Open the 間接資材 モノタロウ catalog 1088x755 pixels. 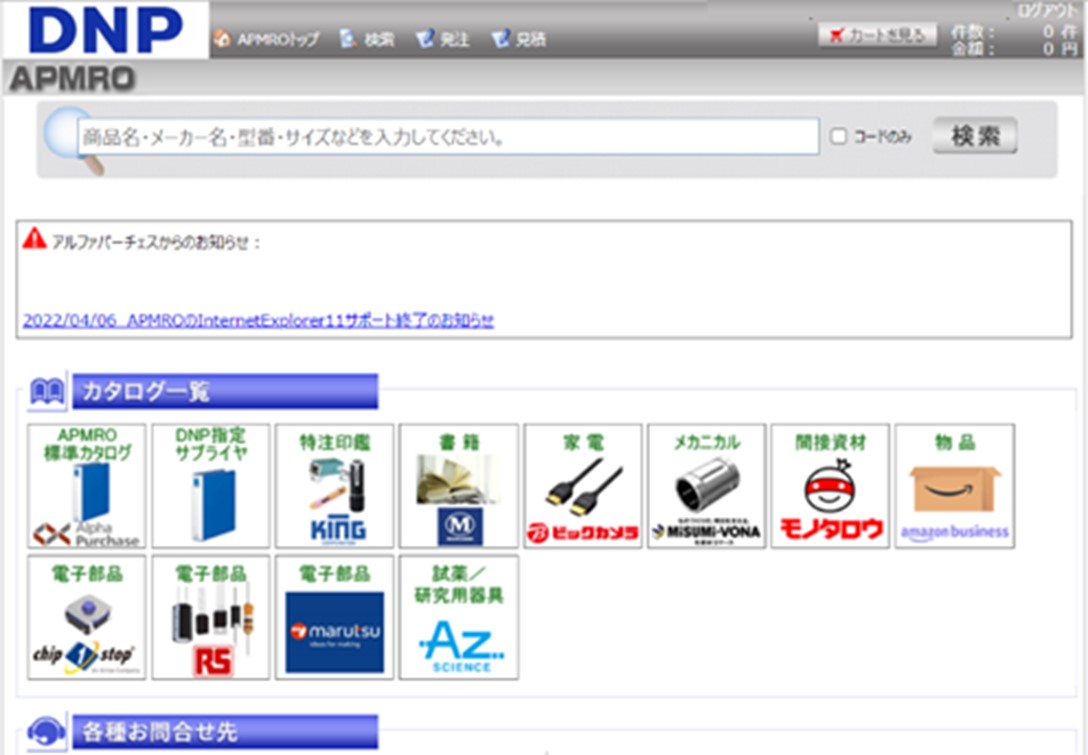(x=830, y=486)
